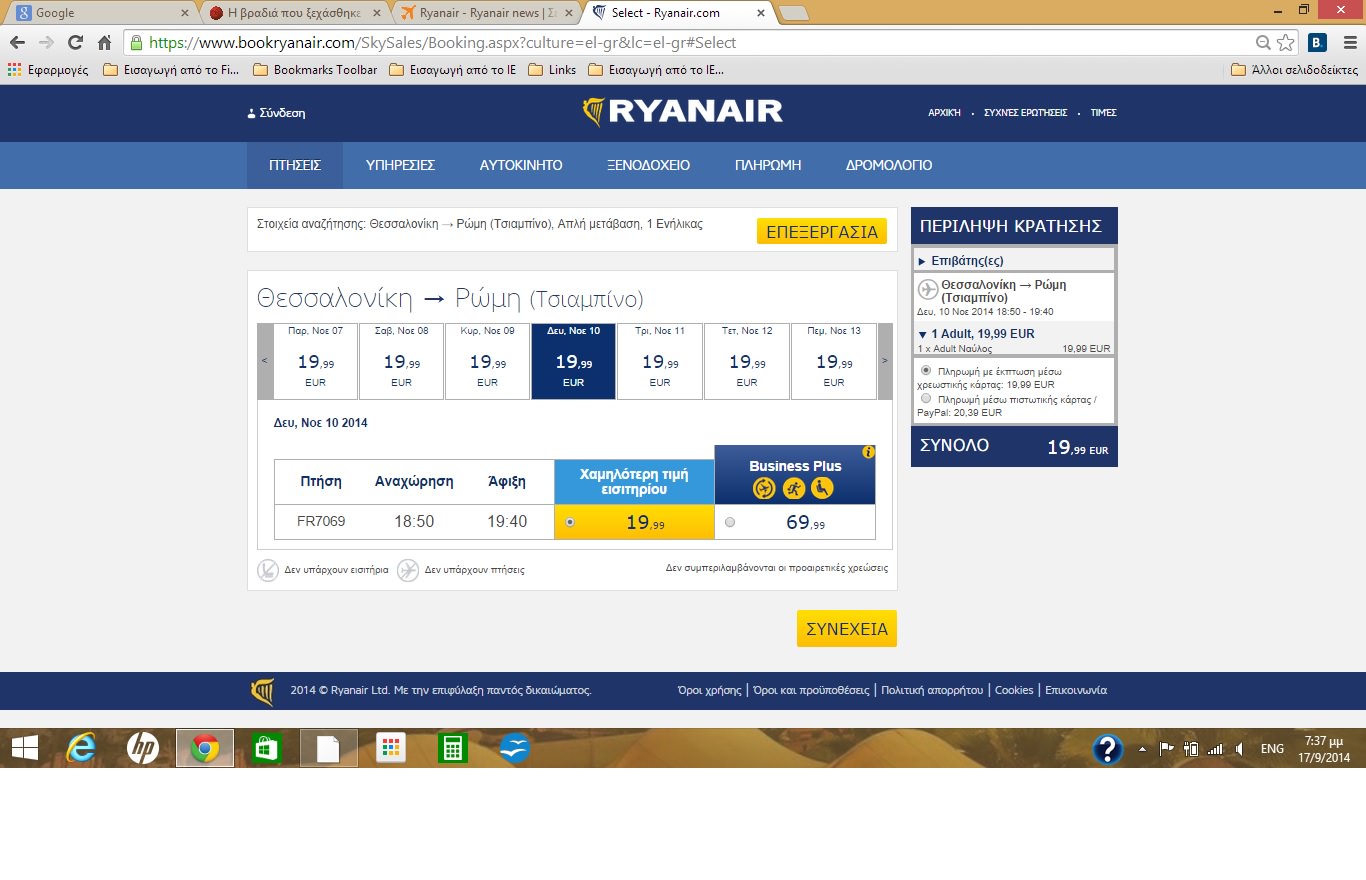The width and height of the screenshot is (1366, 880).
Task: Click the ΣΥΝΕΧΕΙΑ button
Action: (x=847, y=629)
